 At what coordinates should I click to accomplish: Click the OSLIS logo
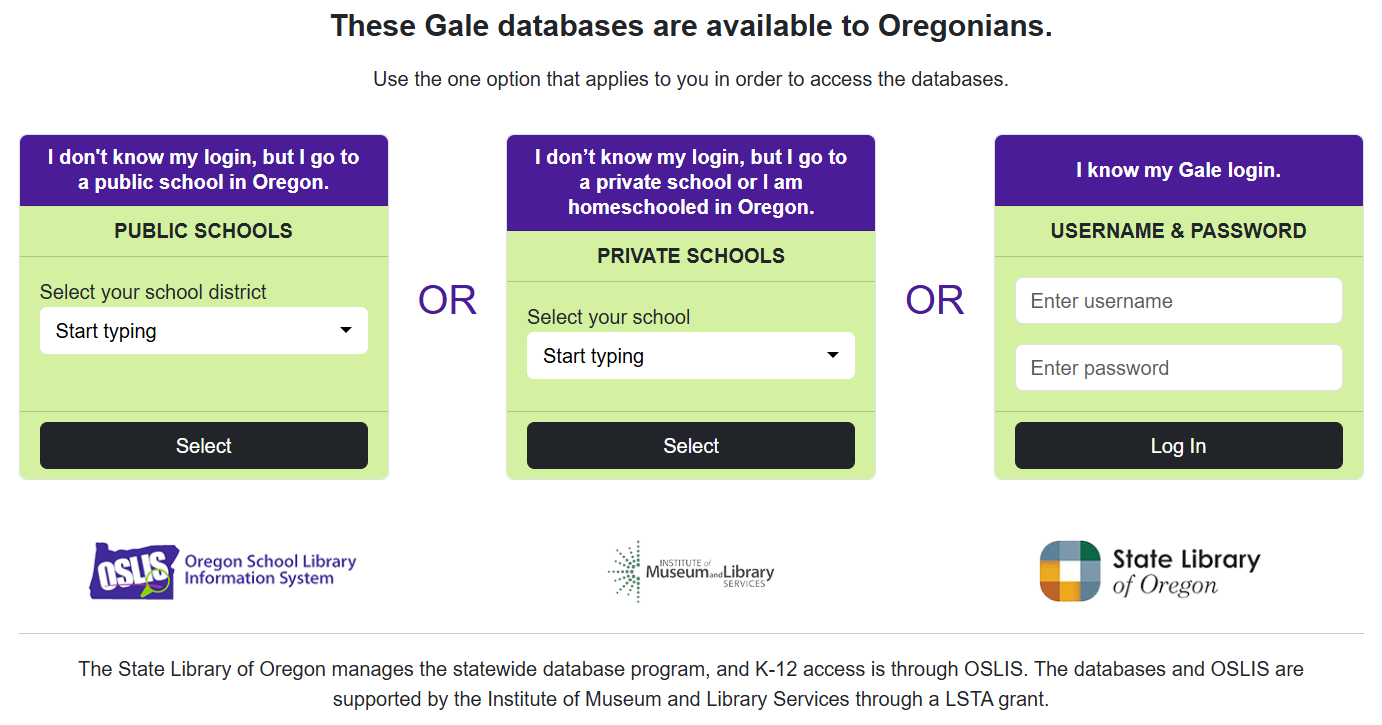(x=222, y=570)
